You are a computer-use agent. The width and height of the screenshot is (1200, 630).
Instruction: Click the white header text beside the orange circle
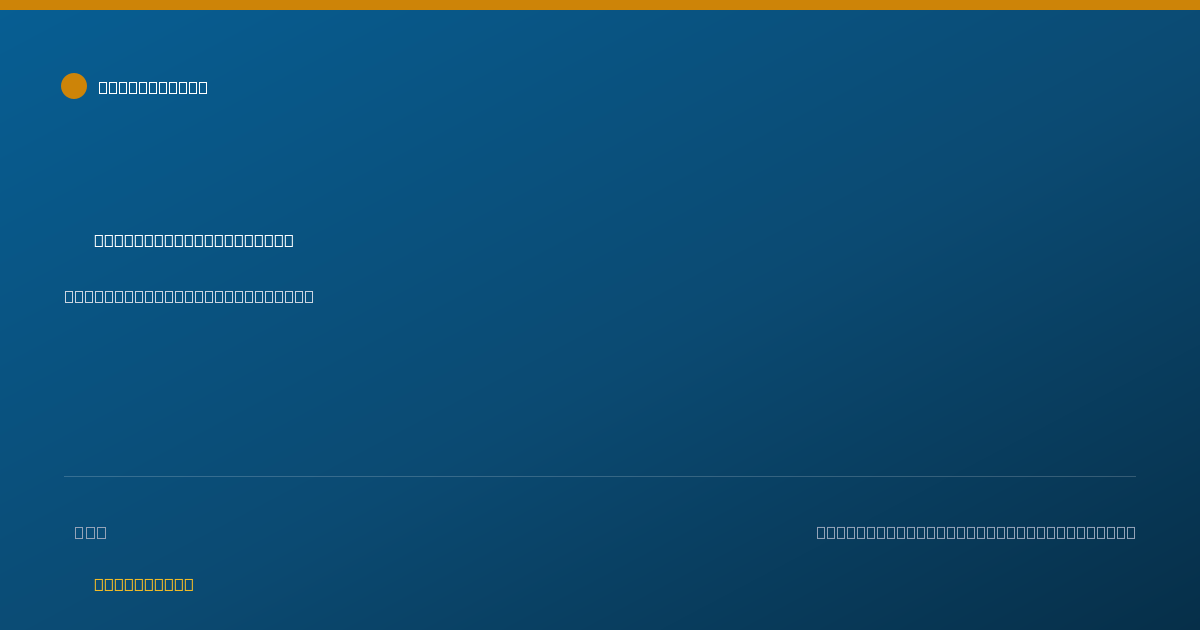(x=153, y=87)
